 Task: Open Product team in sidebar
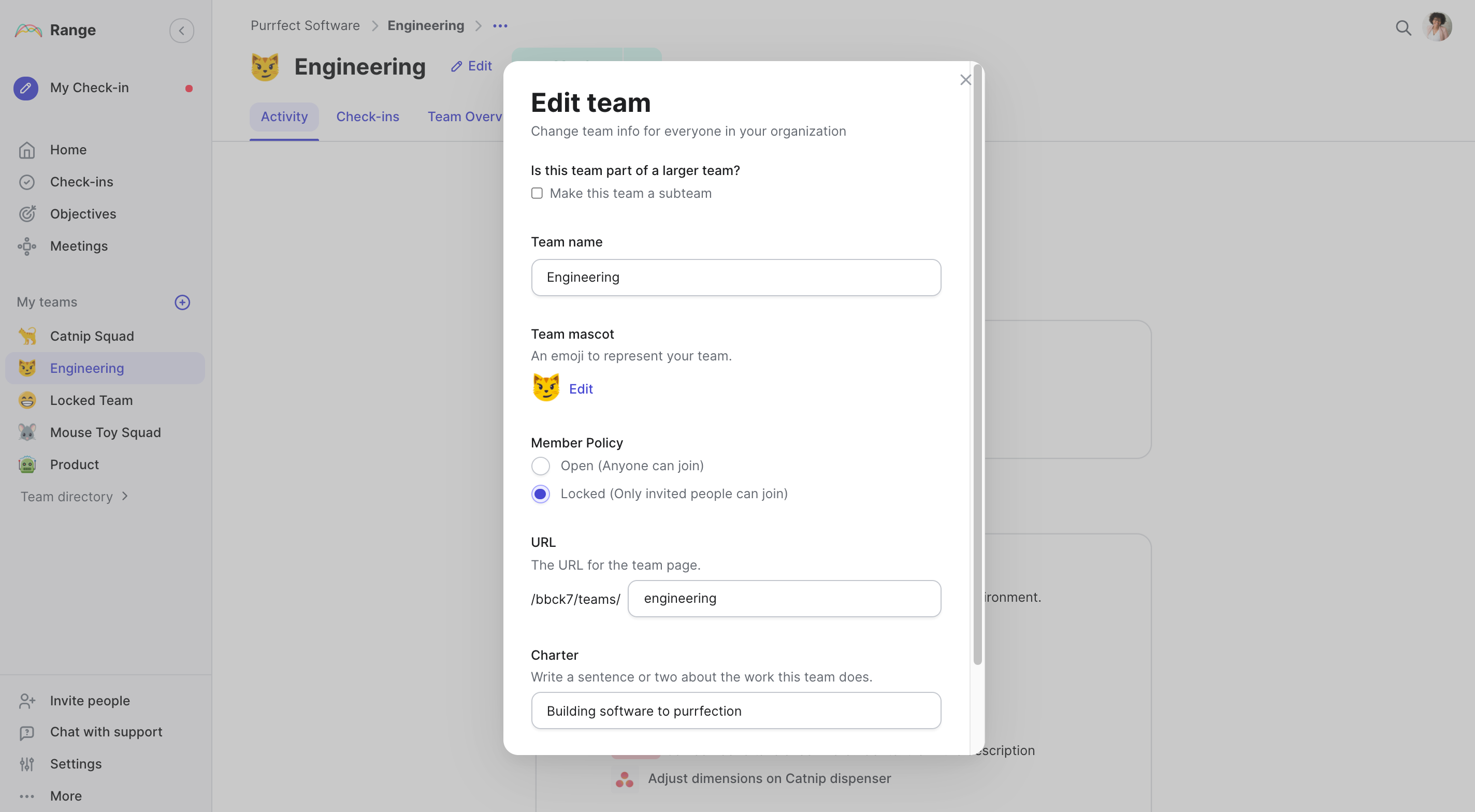pyautogui.click(x=75, y=465)
